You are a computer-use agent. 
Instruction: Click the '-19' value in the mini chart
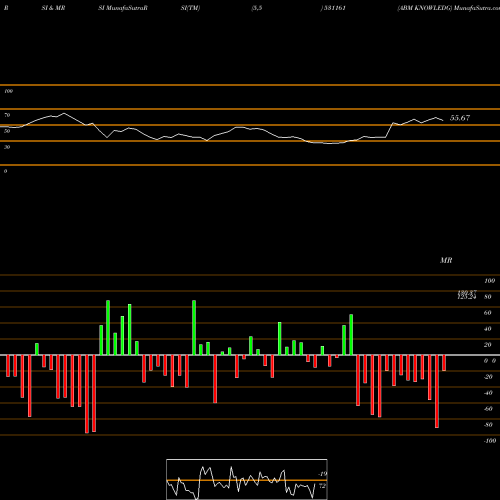point(322,474)
